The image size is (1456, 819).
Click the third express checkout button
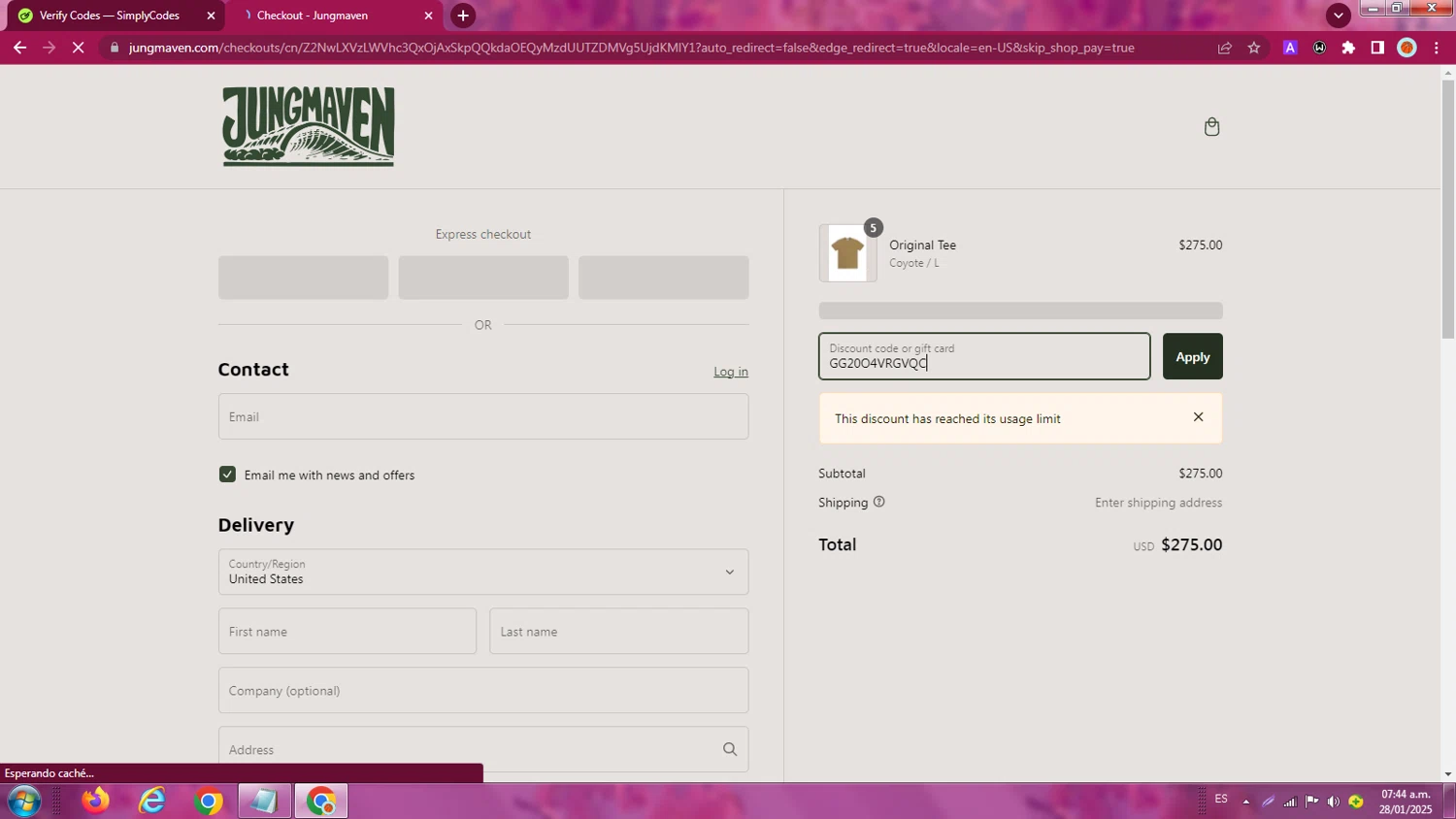(x=664, y=278)
